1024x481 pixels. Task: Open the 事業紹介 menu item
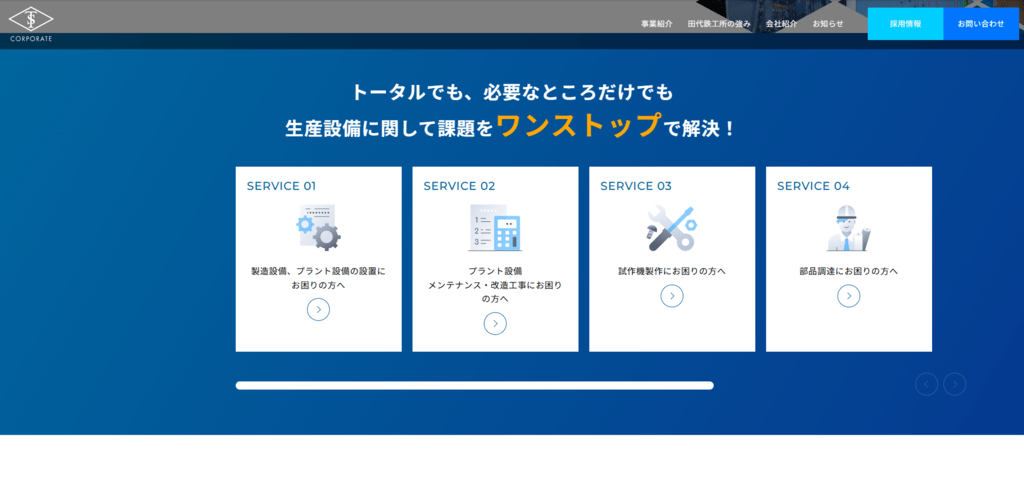pos(657,24)
